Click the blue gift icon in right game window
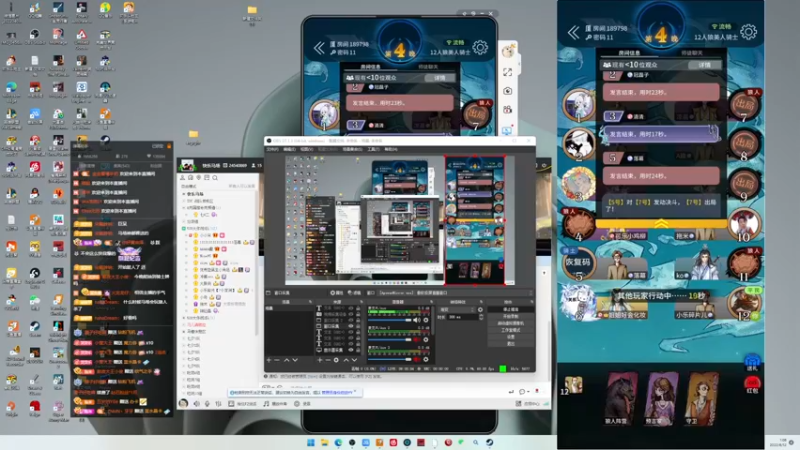The height and width of the screenshot is (450, 800). (x=752, y=361)
